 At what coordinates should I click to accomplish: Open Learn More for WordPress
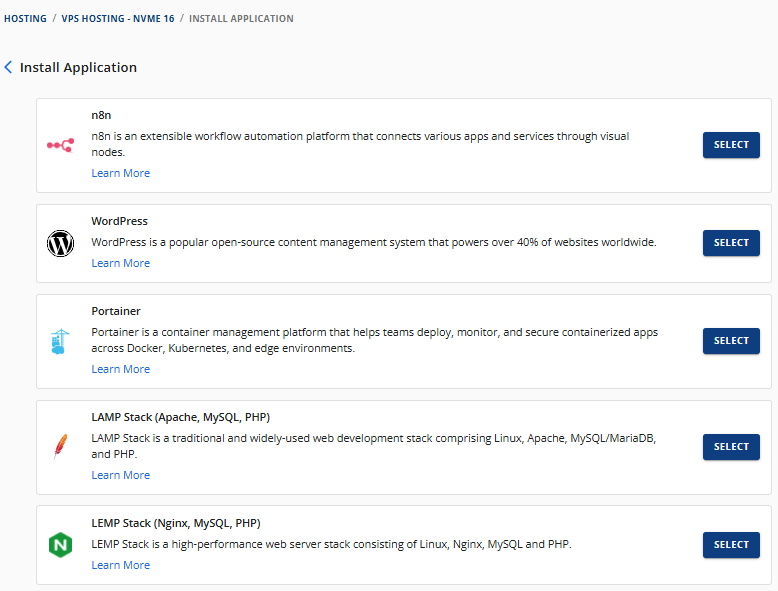121,263
